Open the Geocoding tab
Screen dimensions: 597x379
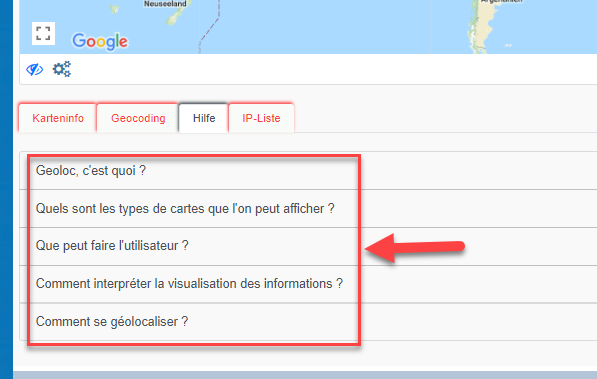(x=138, y=118)
